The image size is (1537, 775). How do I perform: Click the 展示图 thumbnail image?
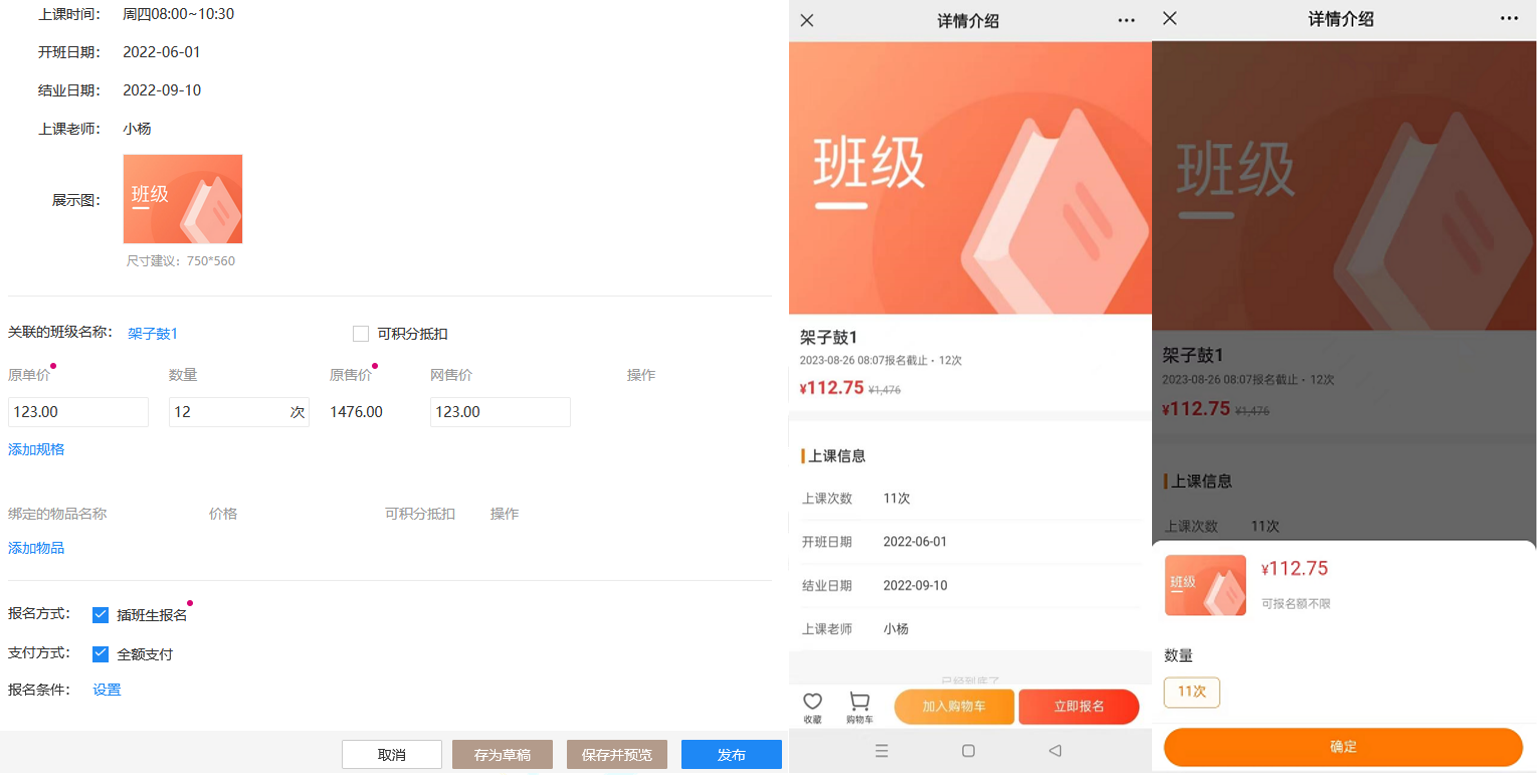[182, 199]
